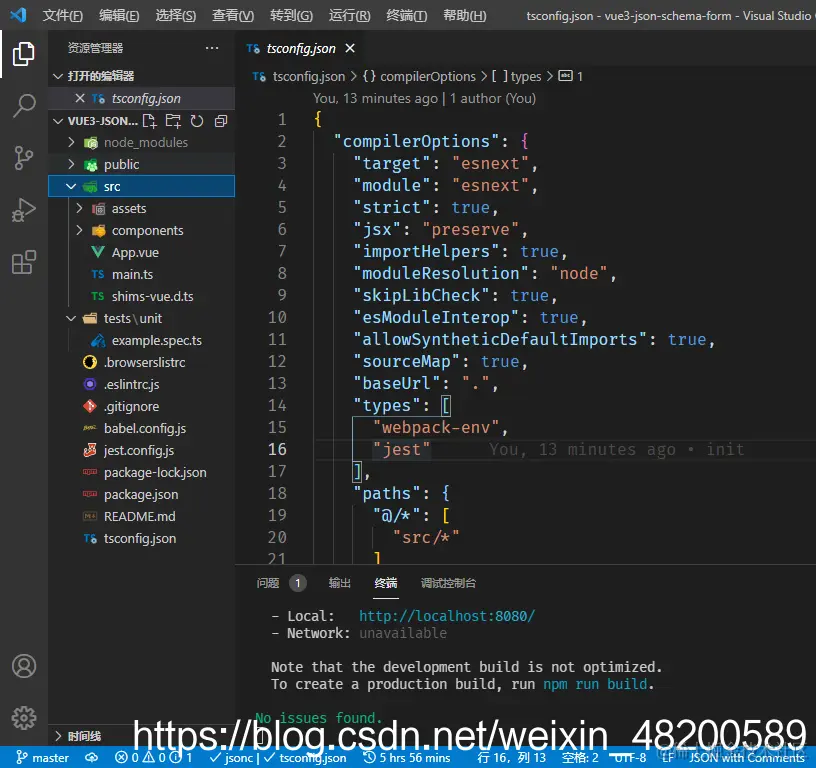Close the tsconfig.json editor tab
This screenshot has width=816, height=768.
(x=350, y=48)
